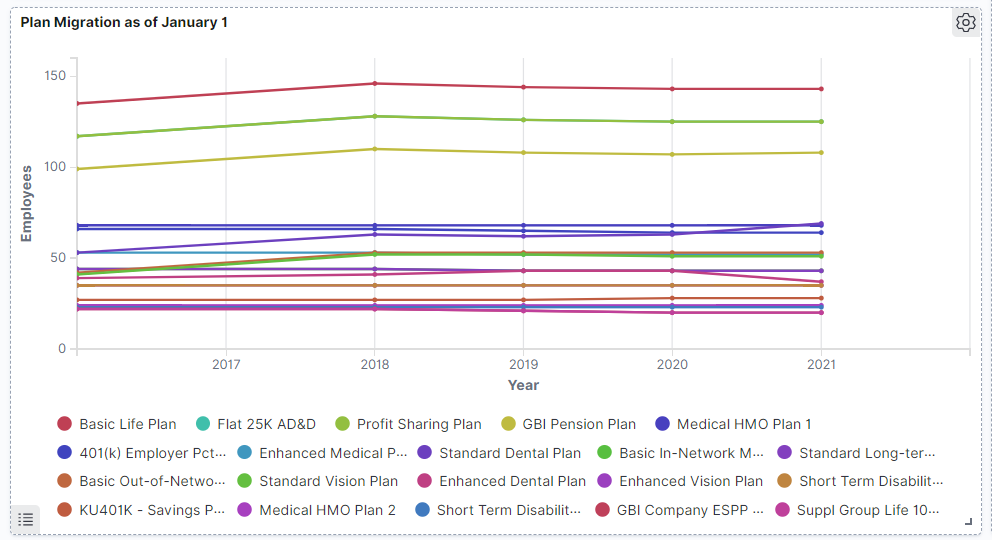Click the yellow pension line's 2021 data point
Screen dimensions: 992x540
821,153
